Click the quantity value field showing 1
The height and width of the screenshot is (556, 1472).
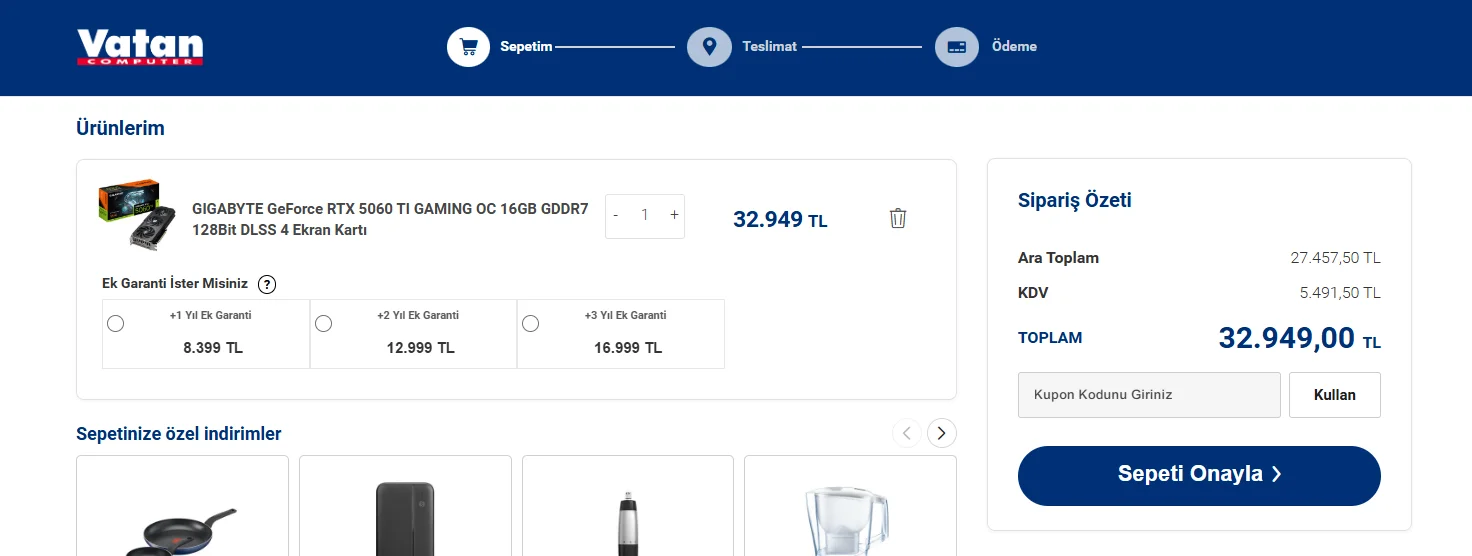click(645, 215)
